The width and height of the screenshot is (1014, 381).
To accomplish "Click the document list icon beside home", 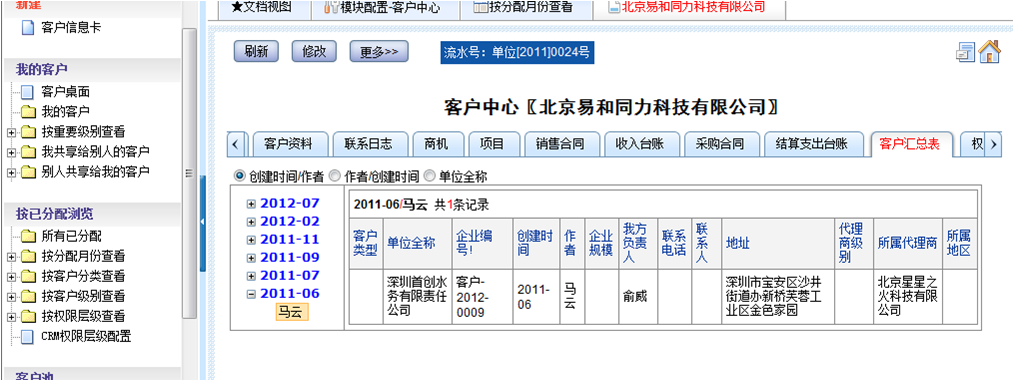I will (x=965, y=53).
